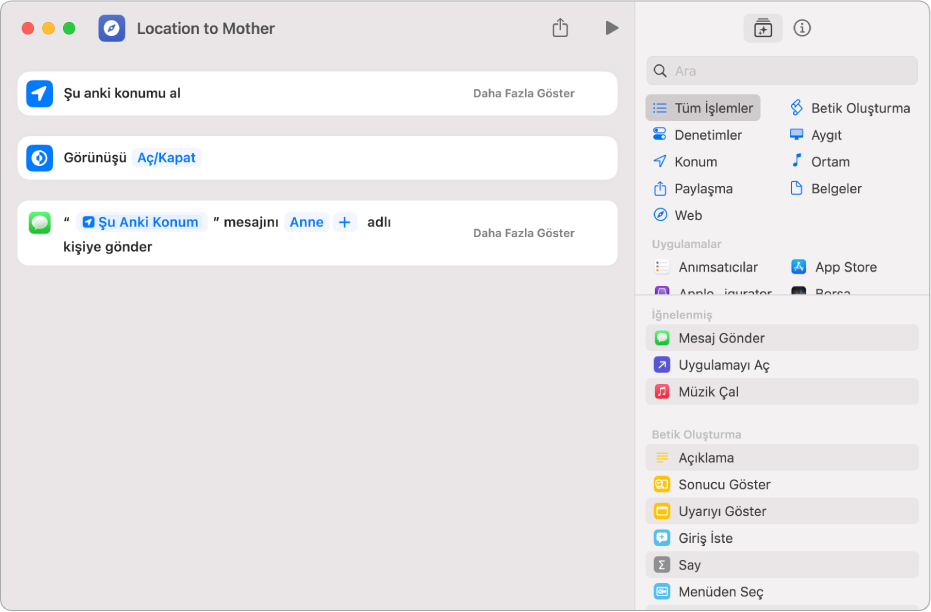Choose the Konum category

(695, 162)
